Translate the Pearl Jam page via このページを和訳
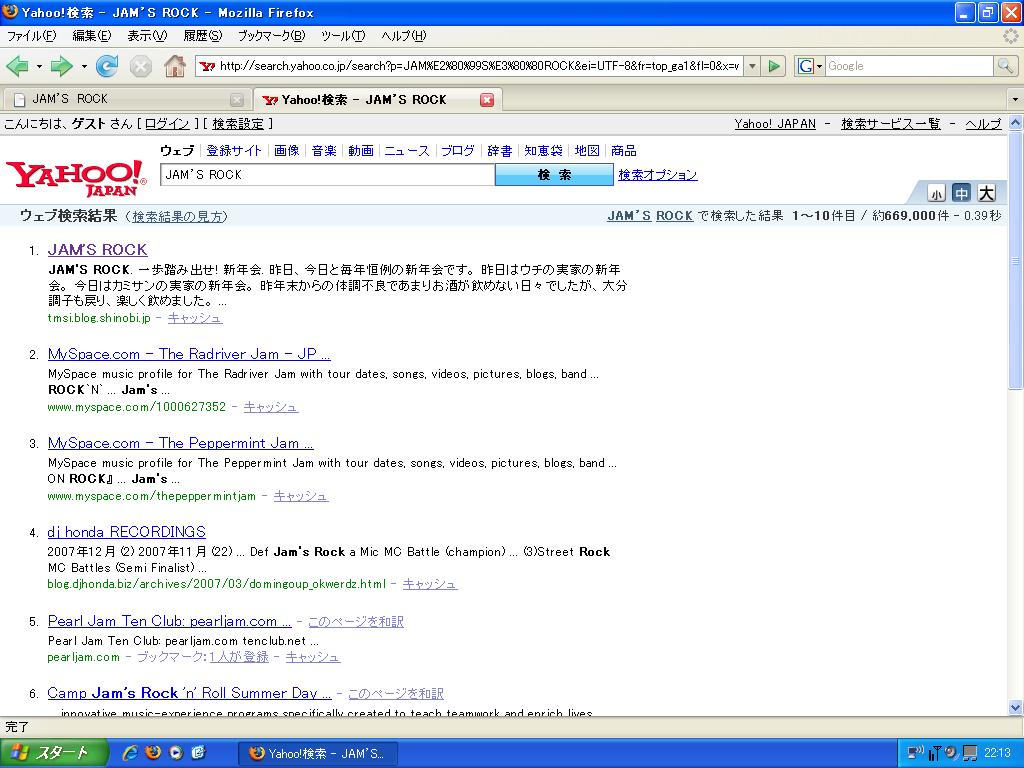The image size is (1024, 768). point(356,622)
